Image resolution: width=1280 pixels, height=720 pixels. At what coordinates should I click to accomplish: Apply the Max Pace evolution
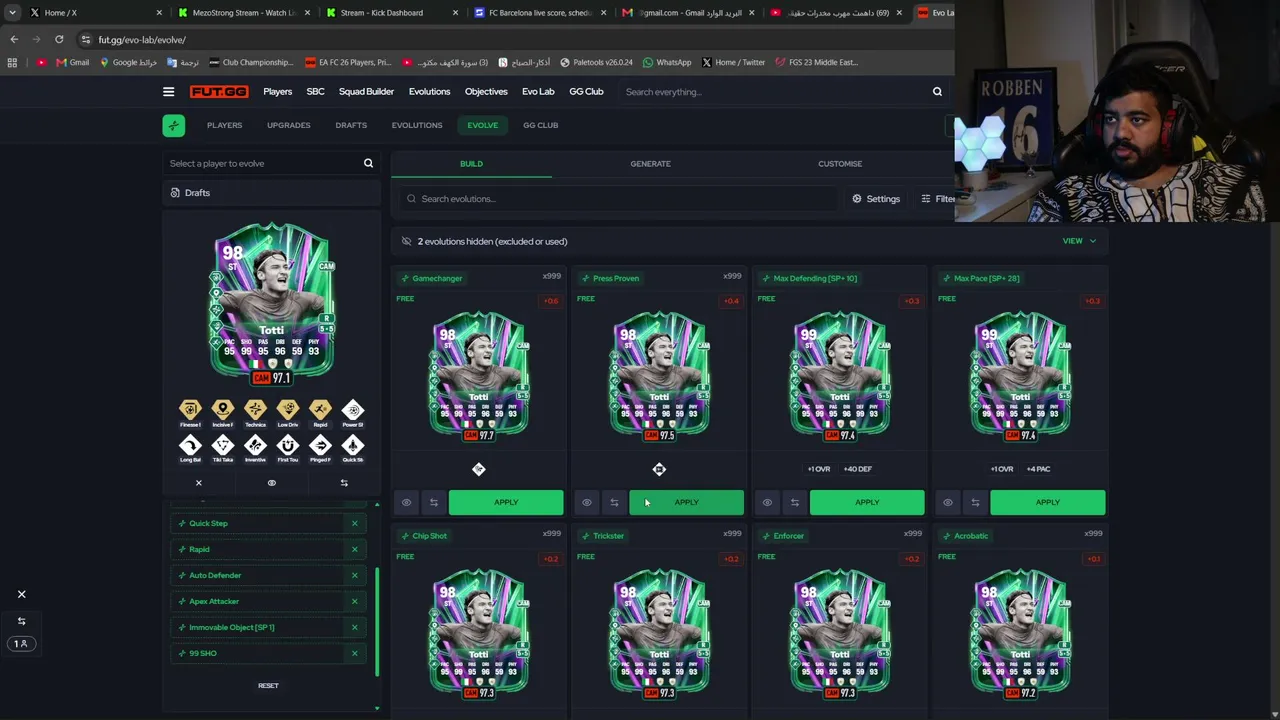click(1047, 502)
